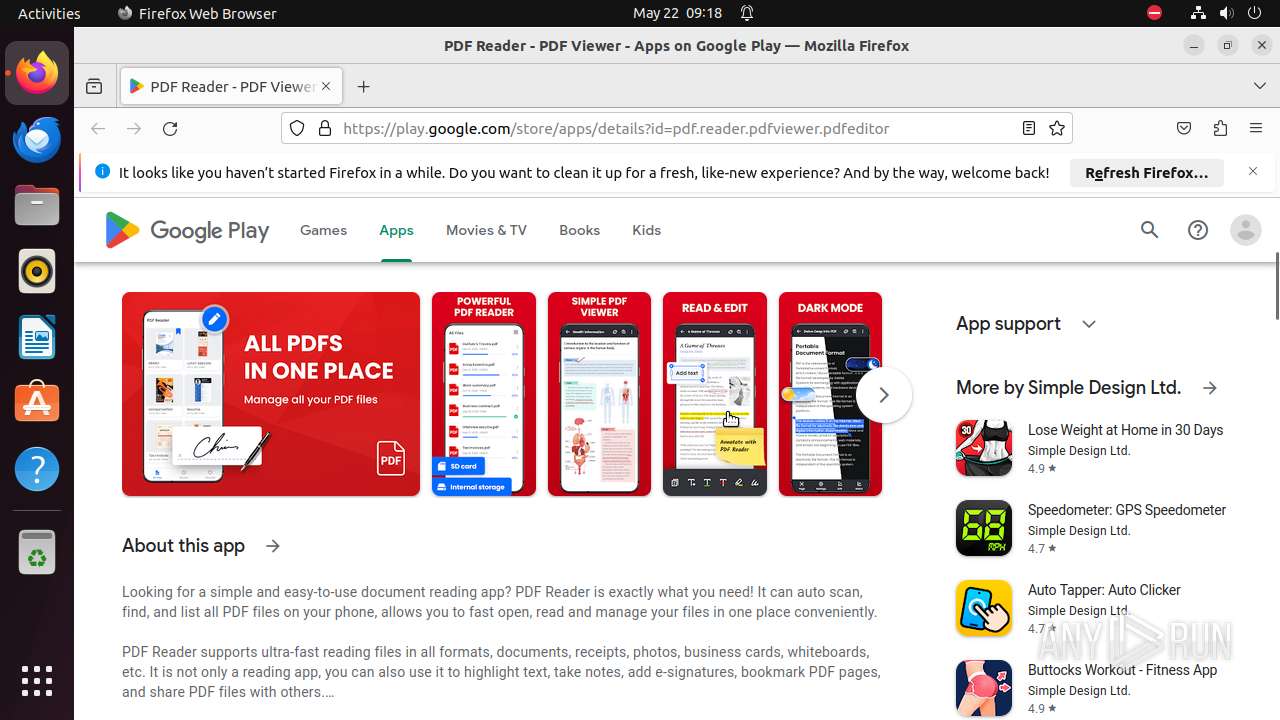
Task: Bookmark this page with star icon
Action: tap(1057, 128)
